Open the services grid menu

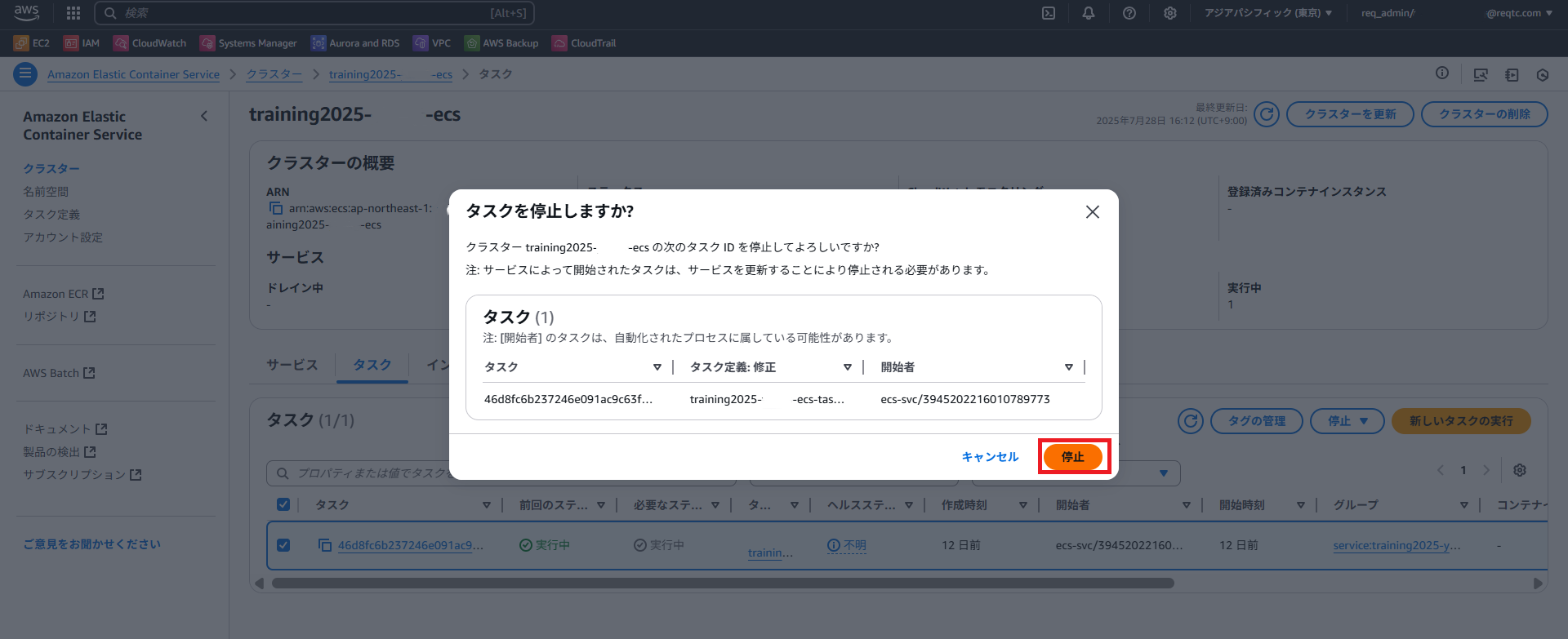[73, 13]
